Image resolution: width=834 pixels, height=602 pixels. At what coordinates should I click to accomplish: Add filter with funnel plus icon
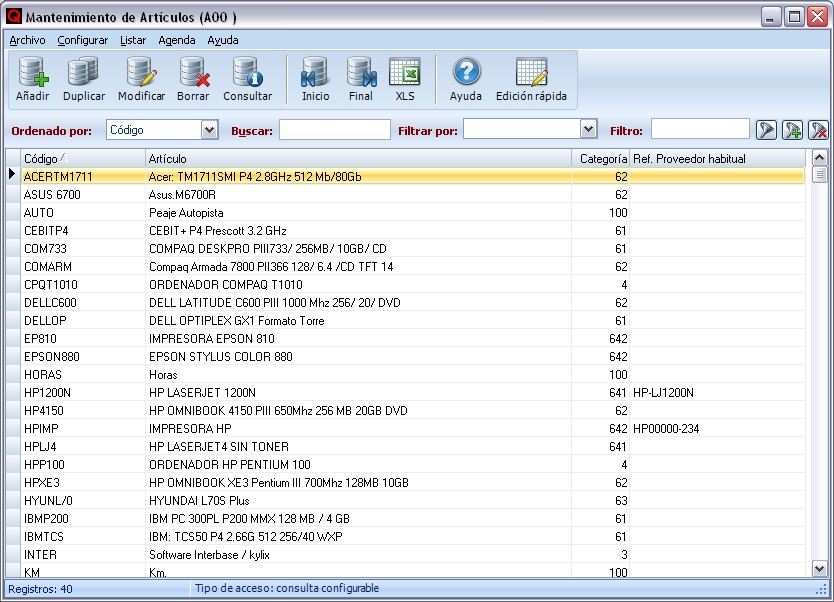tap(792, 130)
